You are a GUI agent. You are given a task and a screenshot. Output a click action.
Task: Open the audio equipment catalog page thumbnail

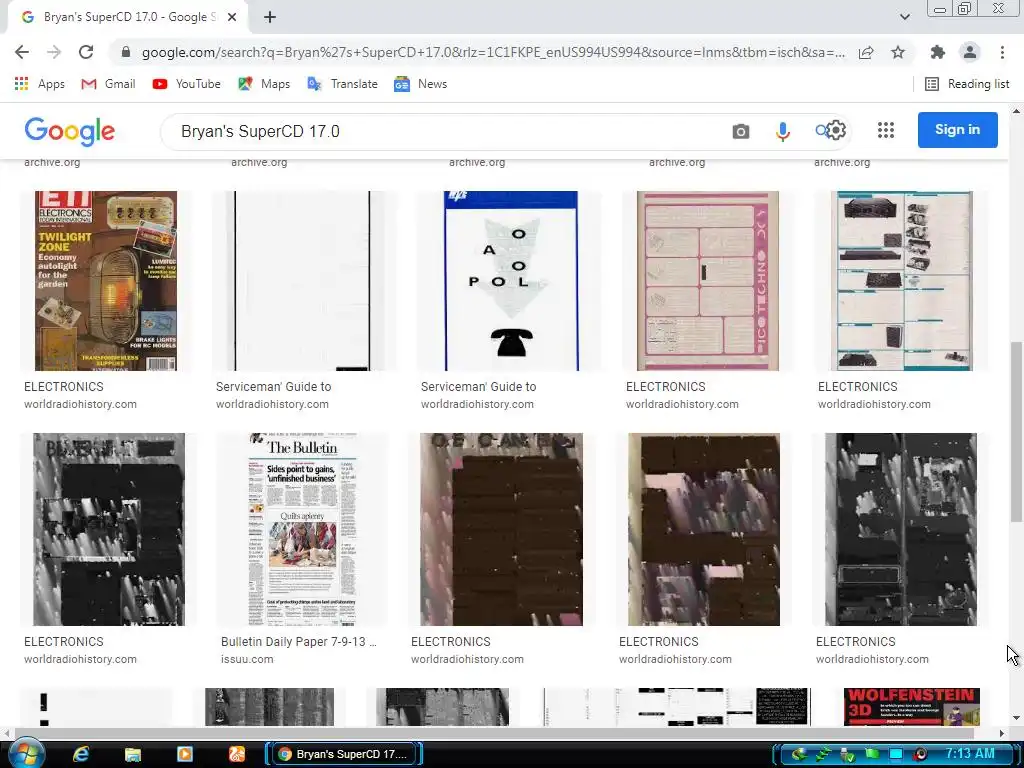[x=904, y=281]
